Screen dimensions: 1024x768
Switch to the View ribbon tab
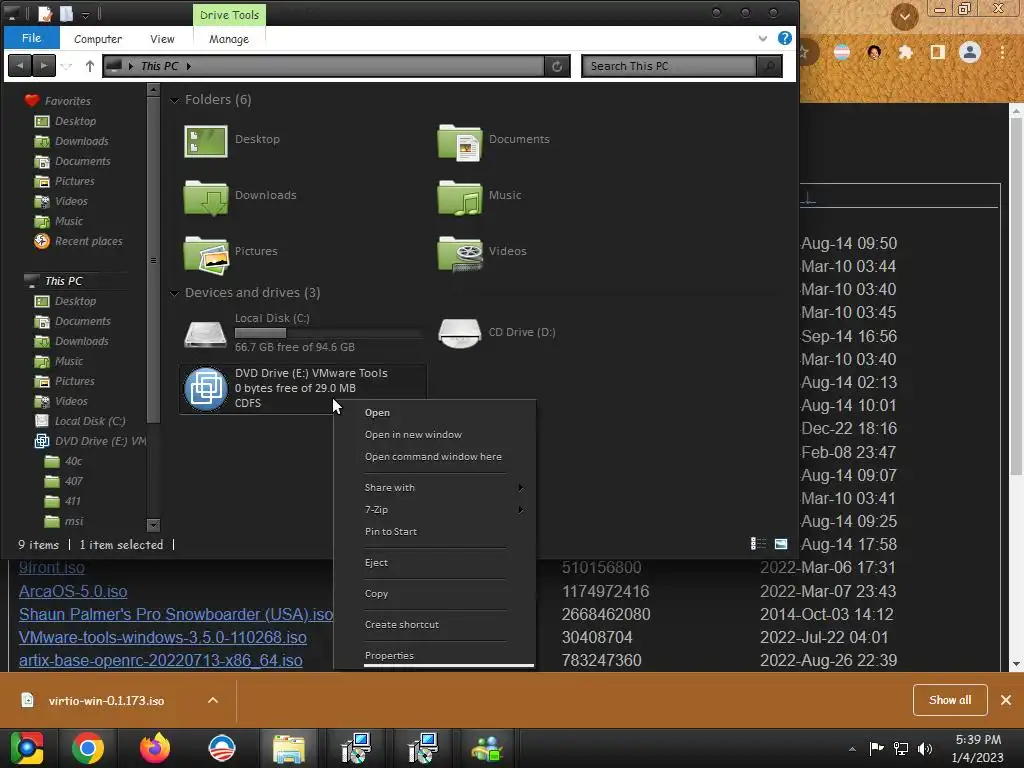coord(162,39)
